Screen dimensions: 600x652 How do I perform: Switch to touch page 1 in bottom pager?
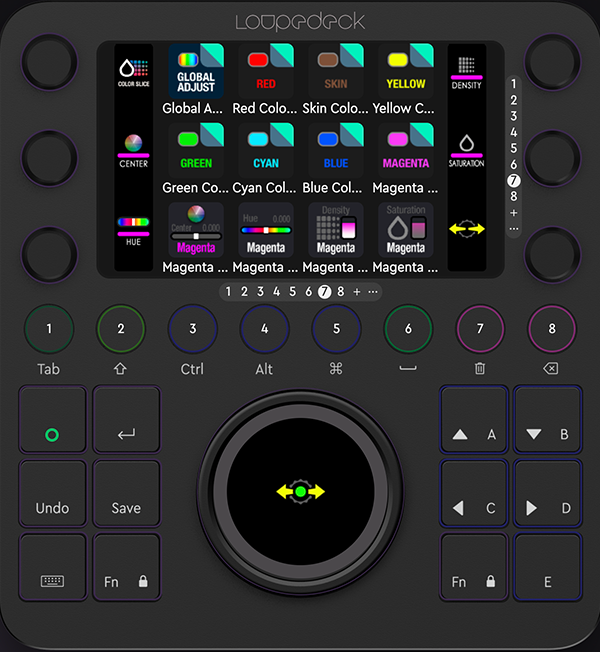(x=228, y=292)
